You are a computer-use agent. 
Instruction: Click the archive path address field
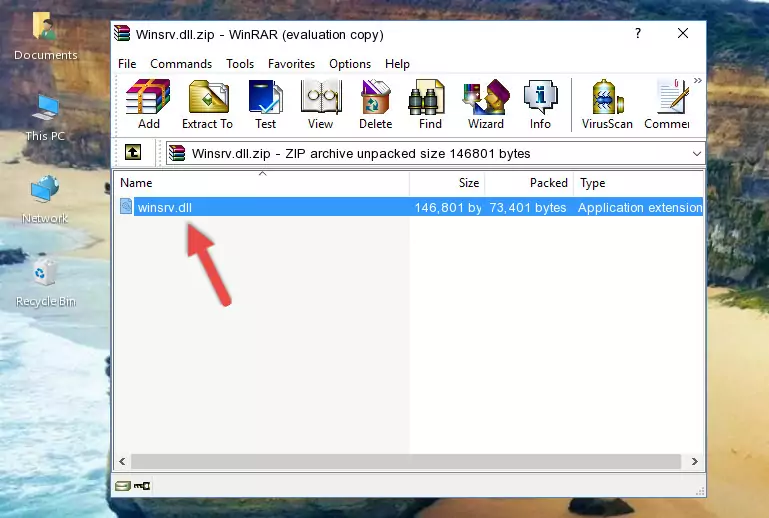436,154
